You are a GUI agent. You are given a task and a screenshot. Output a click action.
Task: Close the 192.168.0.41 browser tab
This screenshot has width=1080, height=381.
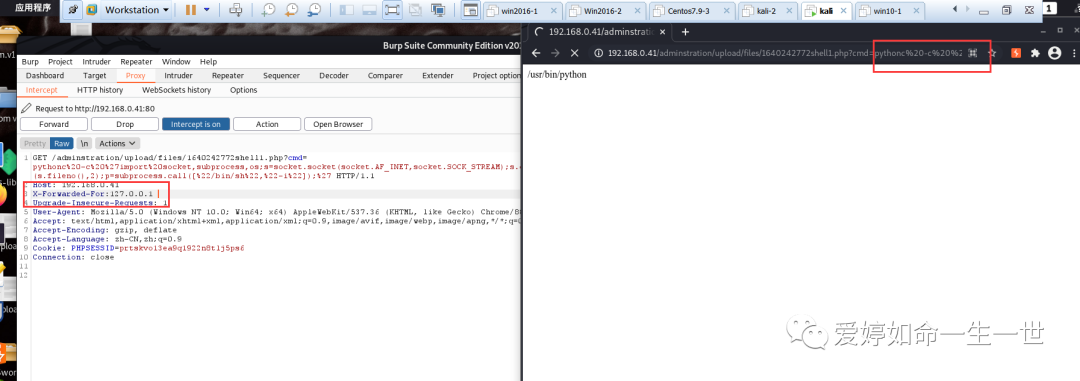[x=663, y=32]
